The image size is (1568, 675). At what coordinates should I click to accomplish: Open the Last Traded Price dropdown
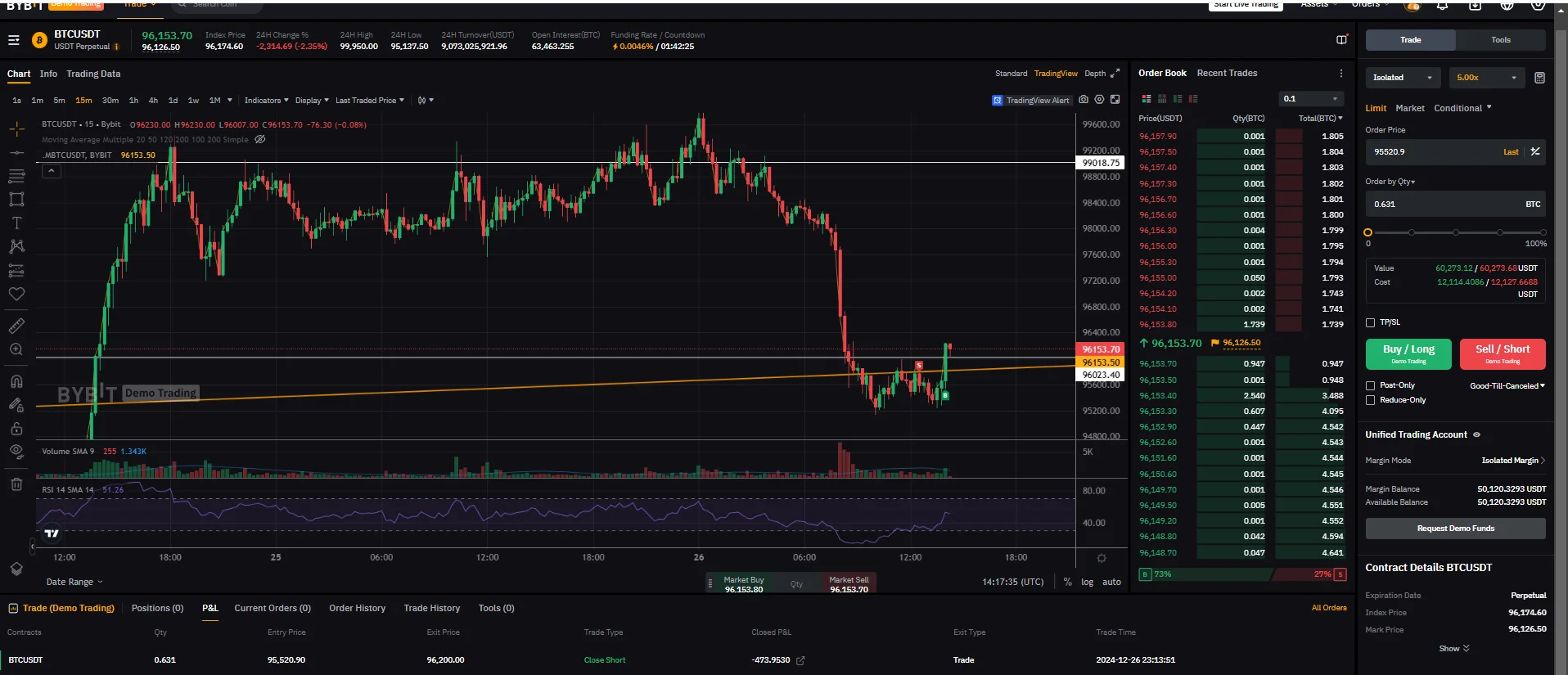tap(370, 101)
